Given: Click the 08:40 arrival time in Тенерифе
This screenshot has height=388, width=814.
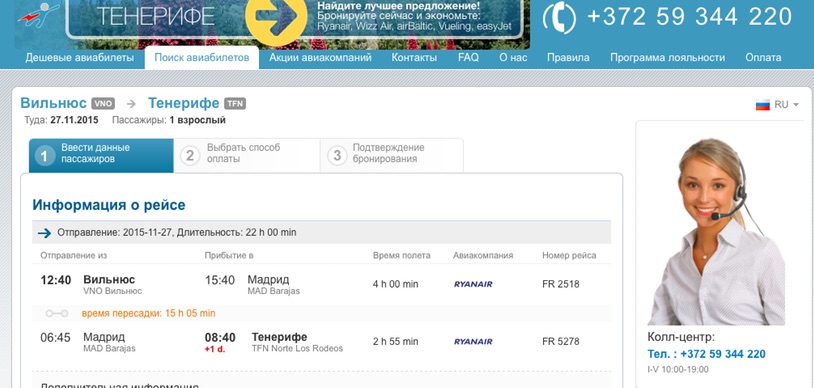Looking at the screenshot, I should click(220, 338).
